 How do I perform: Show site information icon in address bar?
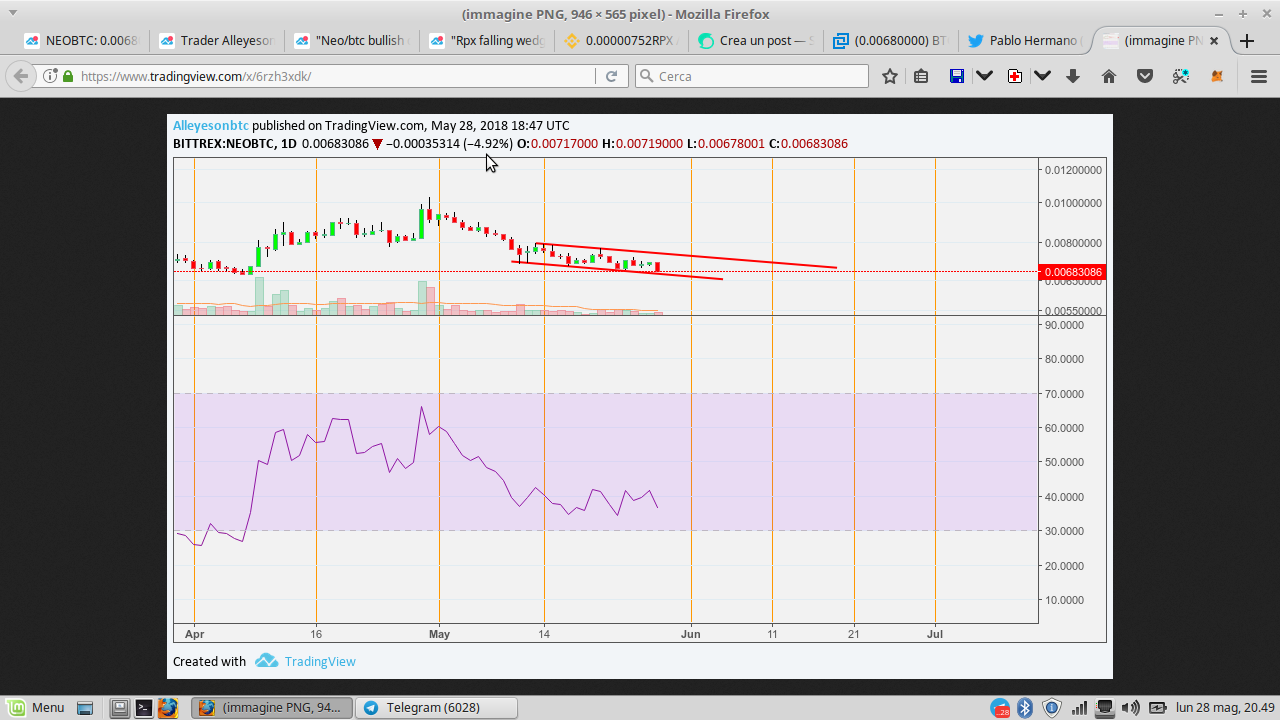click(x=49, y=76)
